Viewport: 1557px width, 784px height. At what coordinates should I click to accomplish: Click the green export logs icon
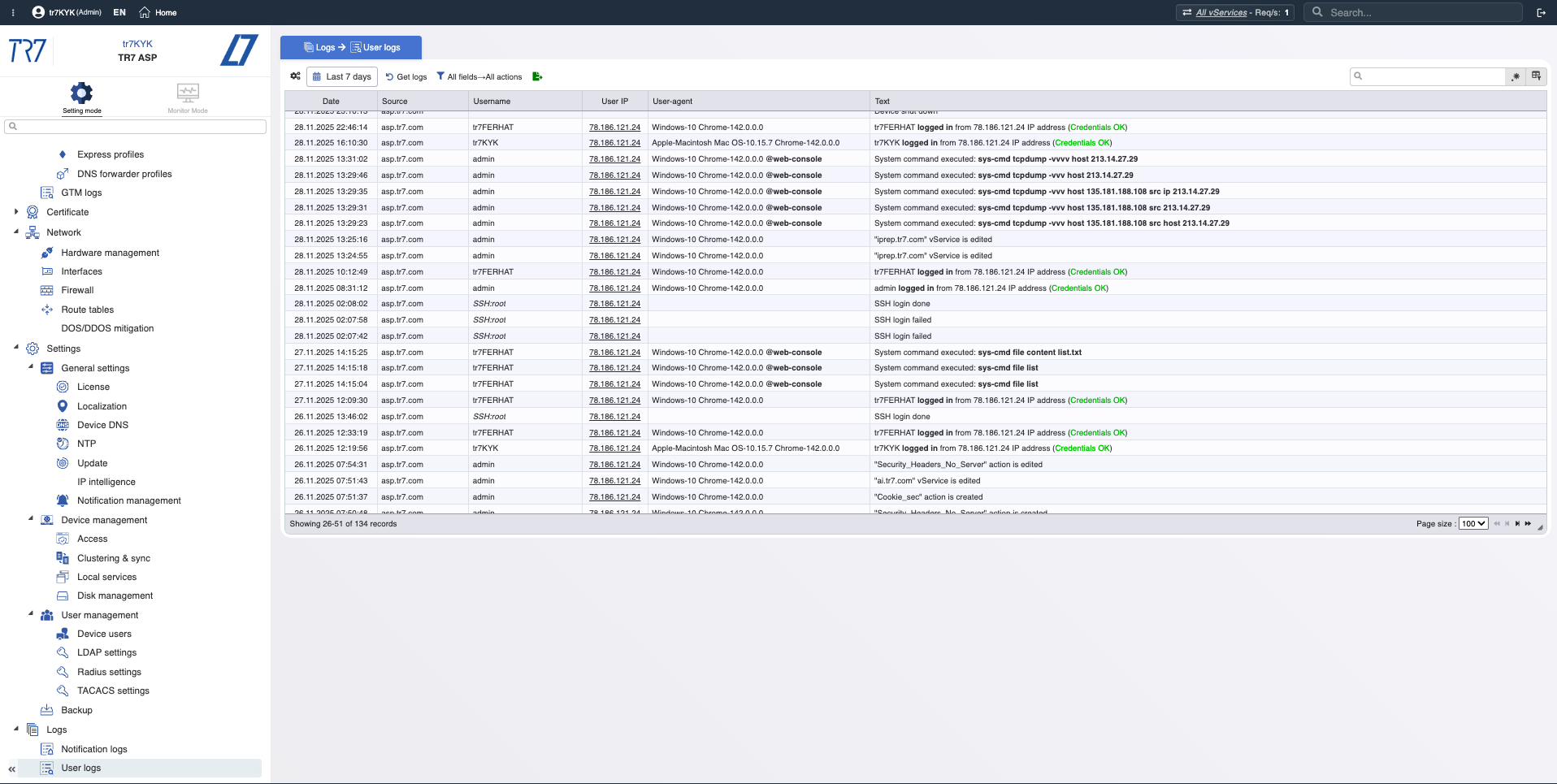click(537, 76)
